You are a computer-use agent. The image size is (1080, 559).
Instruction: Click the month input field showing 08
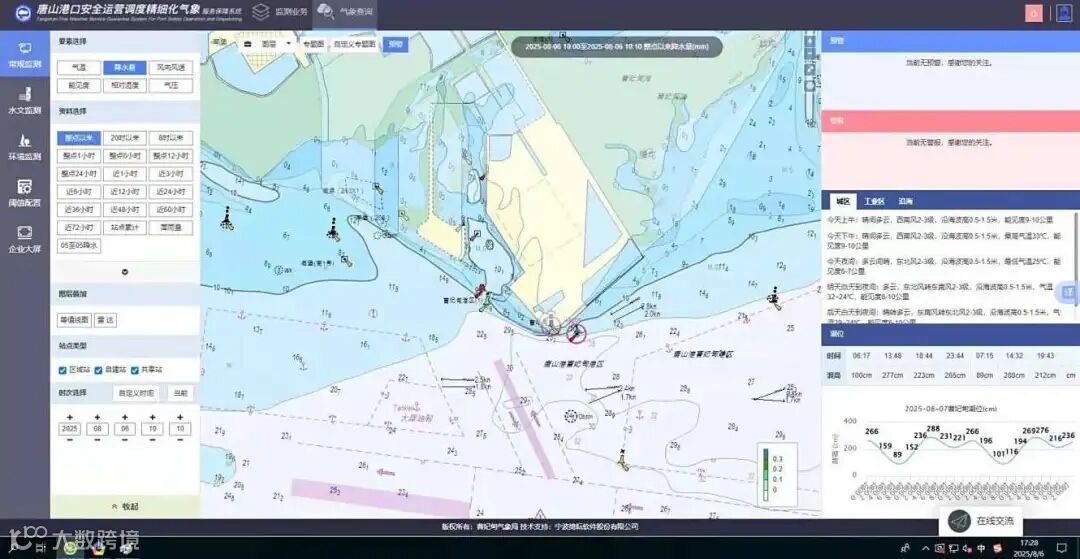pos(97,428)
